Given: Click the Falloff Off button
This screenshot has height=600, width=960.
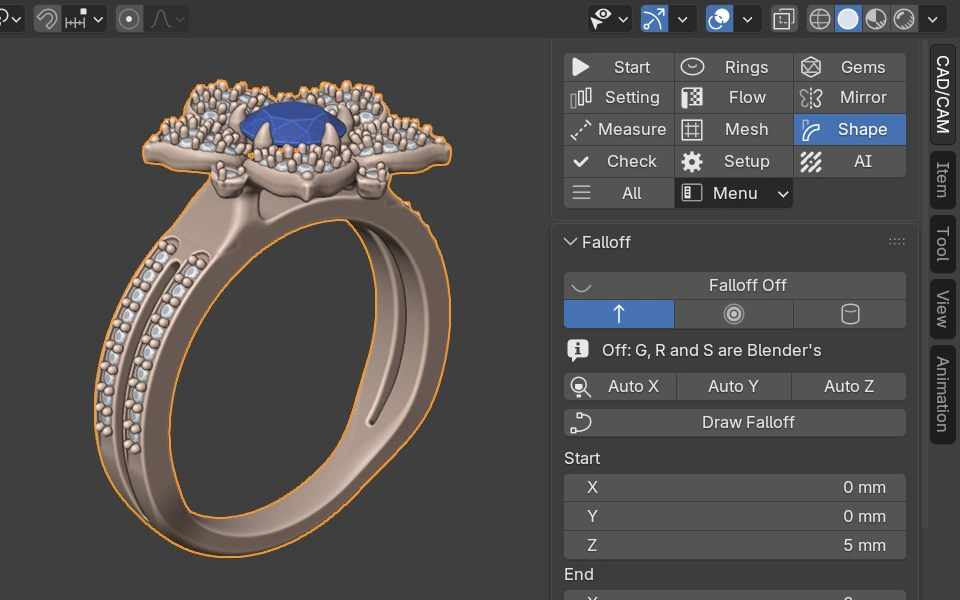Looking at the screenshot, I should pos(735,285).
